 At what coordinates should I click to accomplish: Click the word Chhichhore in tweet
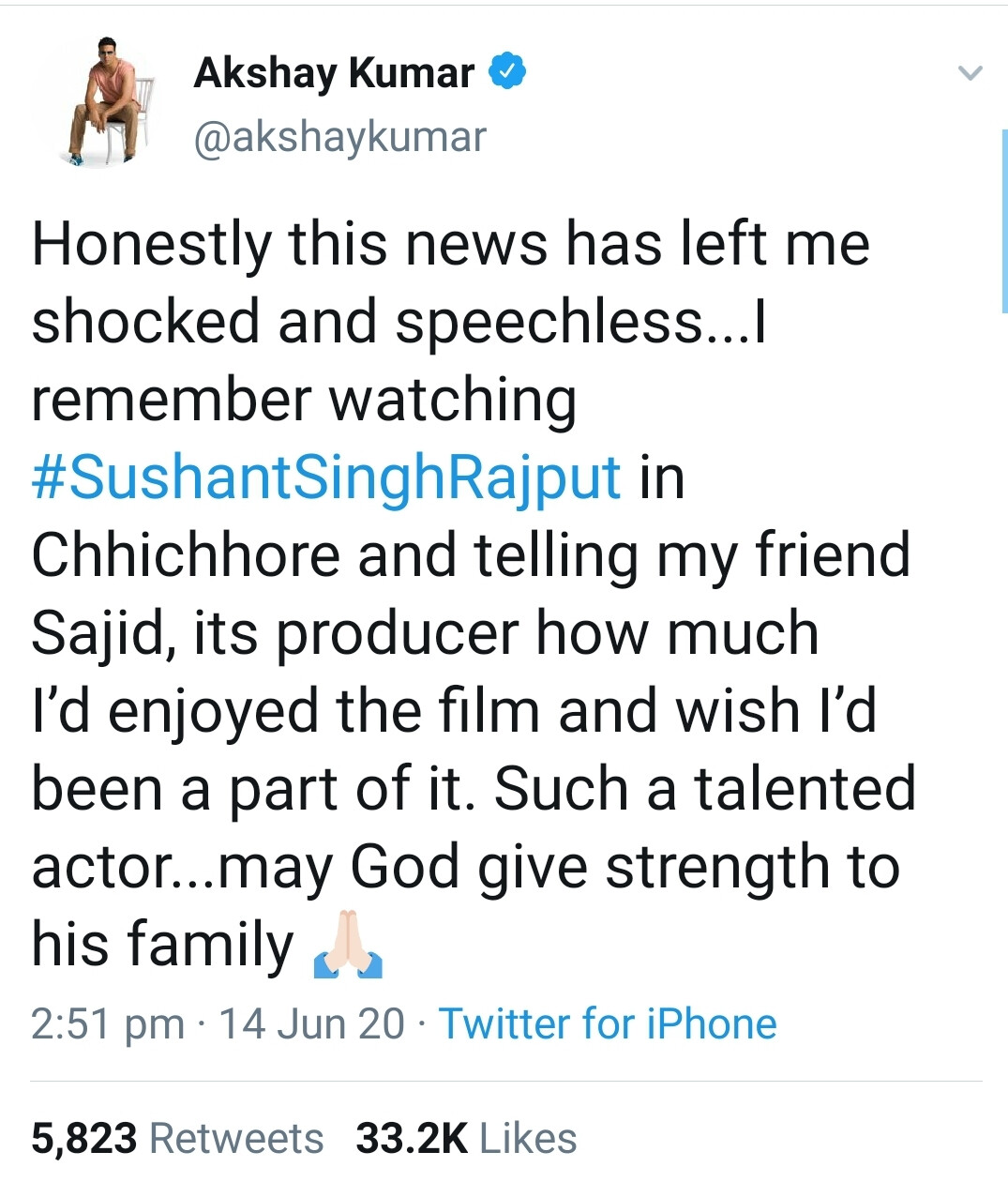[x=186, y=554]
